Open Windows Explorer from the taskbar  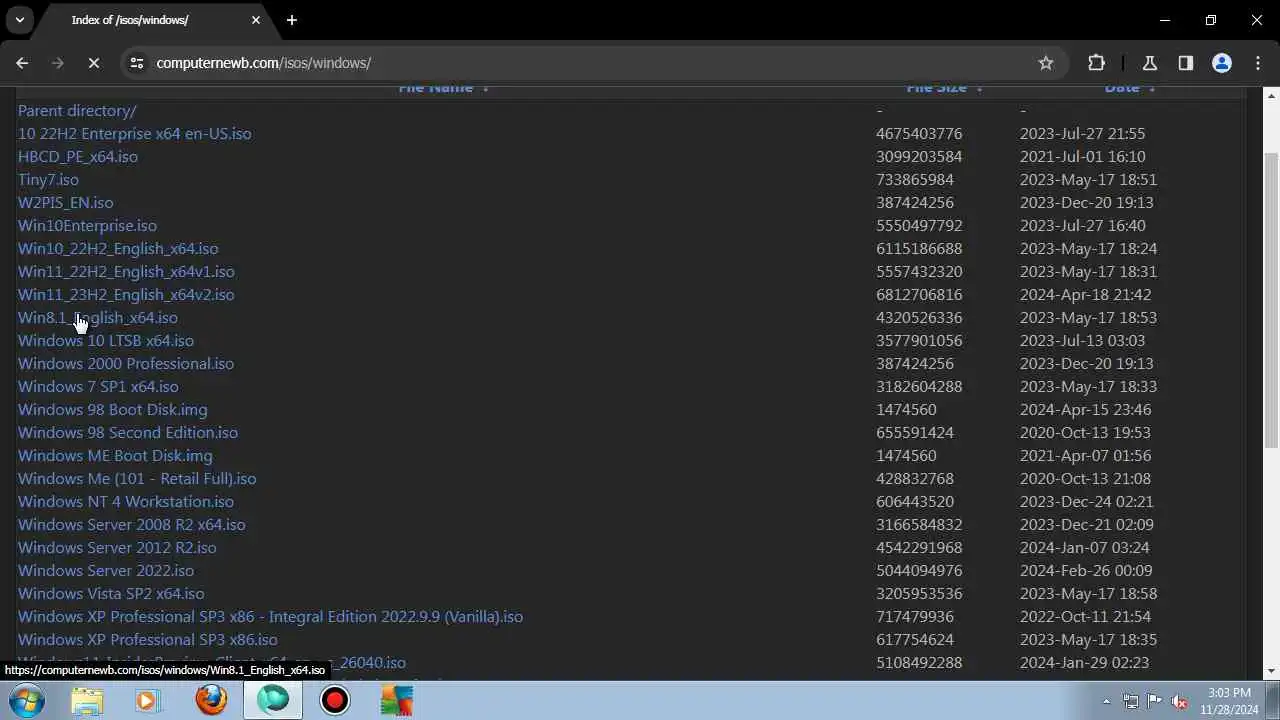pyautogui.click(x=87, y=701)
